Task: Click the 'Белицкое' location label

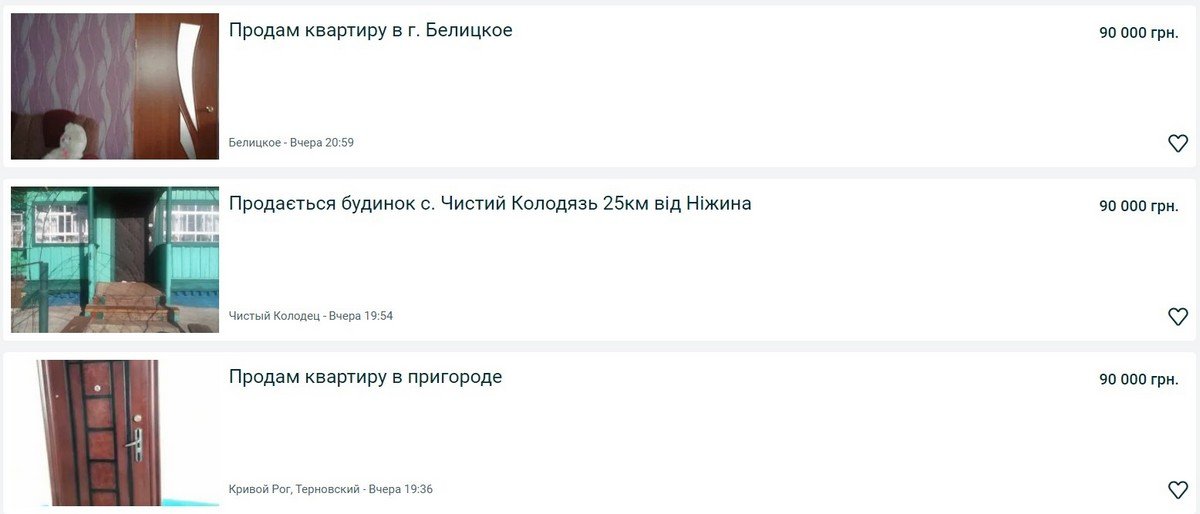Action: coord(254,143)
